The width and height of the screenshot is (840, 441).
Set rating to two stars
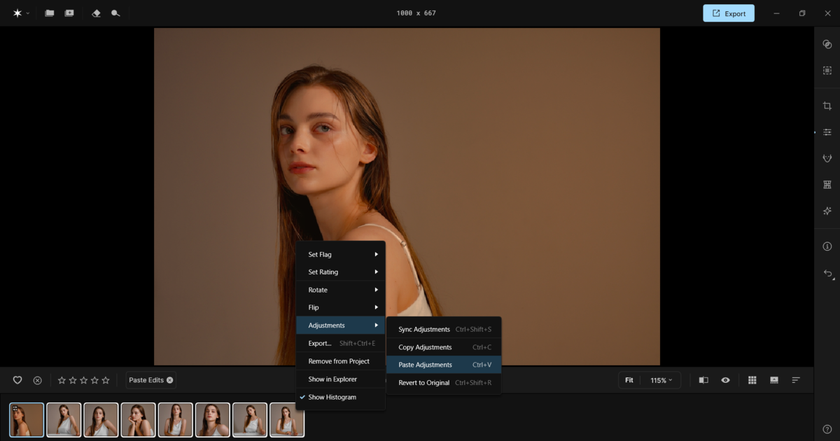[73, 380]
